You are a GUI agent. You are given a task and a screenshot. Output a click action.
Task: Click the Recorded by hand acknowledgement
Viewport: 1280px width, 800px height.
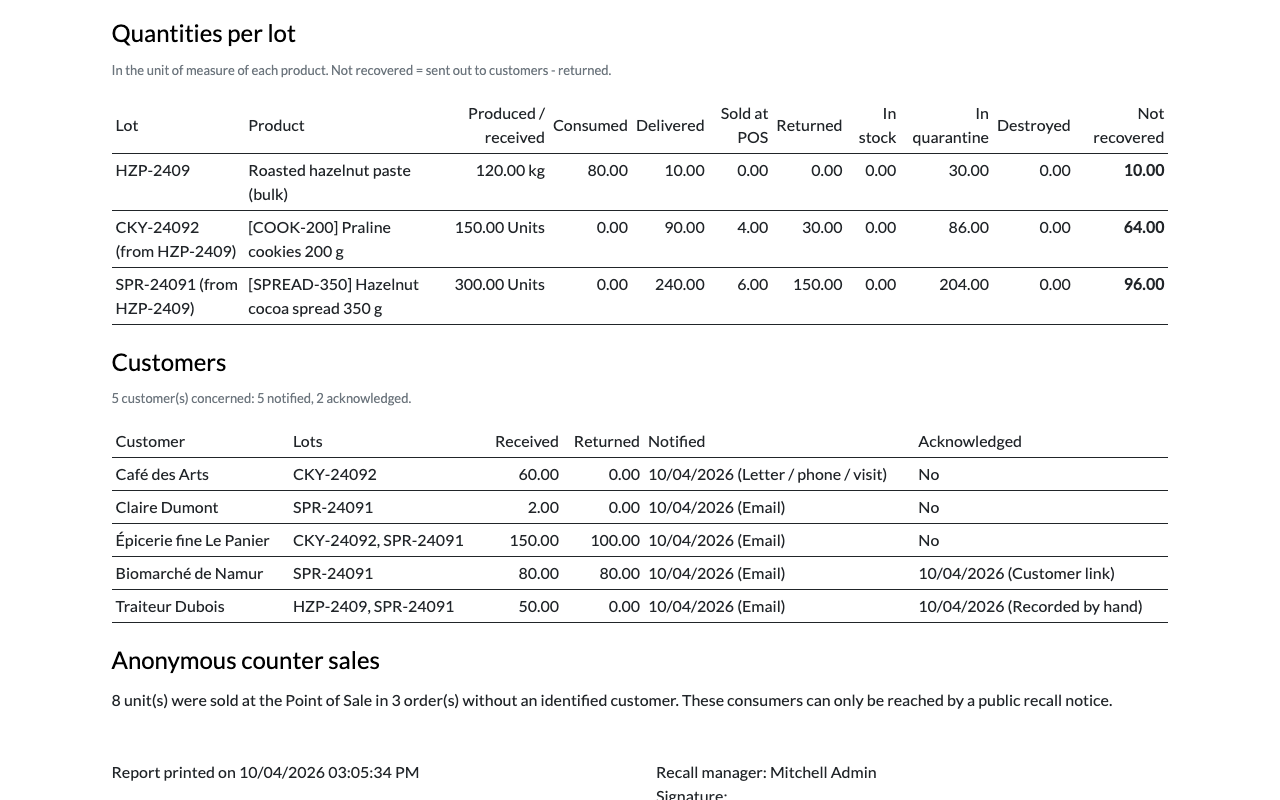[x=1030, y=606]
